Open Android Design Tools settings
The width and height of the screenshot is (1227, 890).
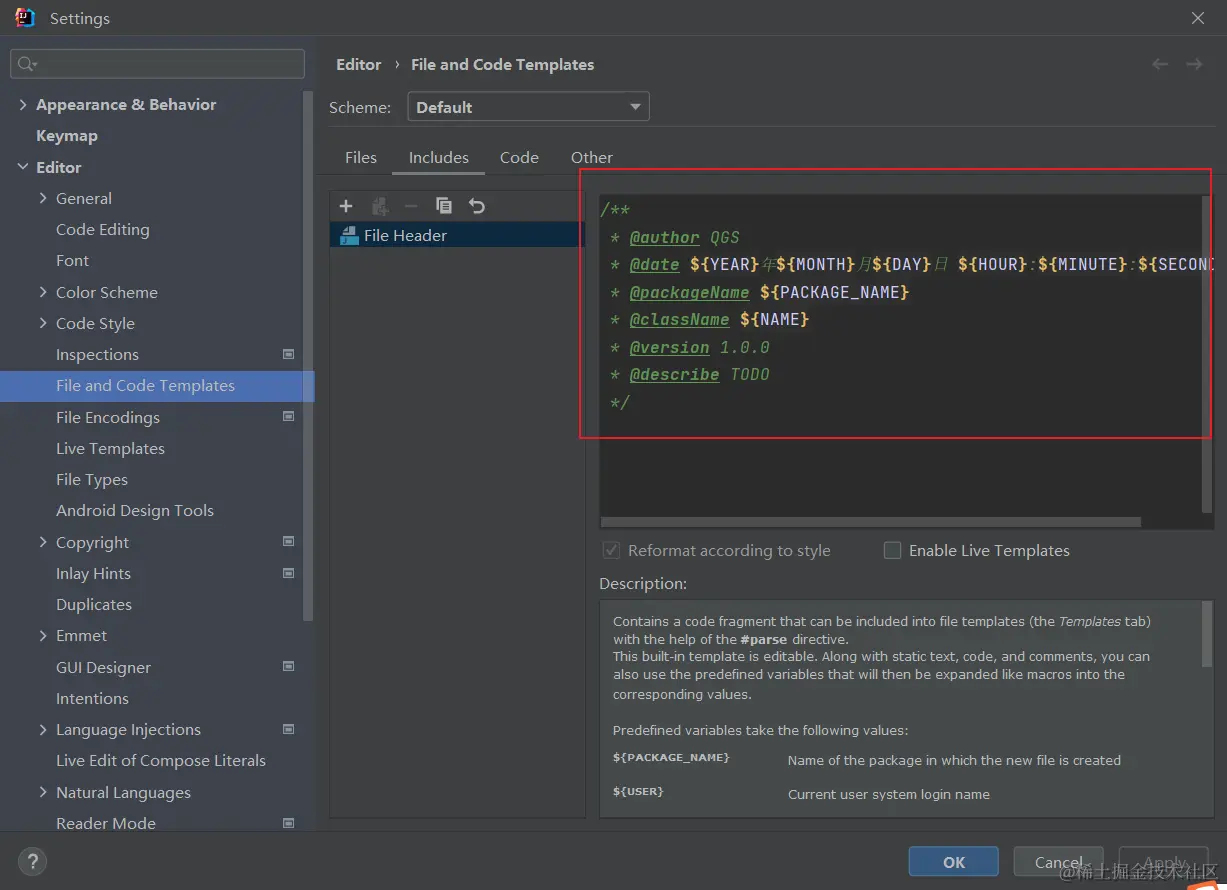click(135, 510)
